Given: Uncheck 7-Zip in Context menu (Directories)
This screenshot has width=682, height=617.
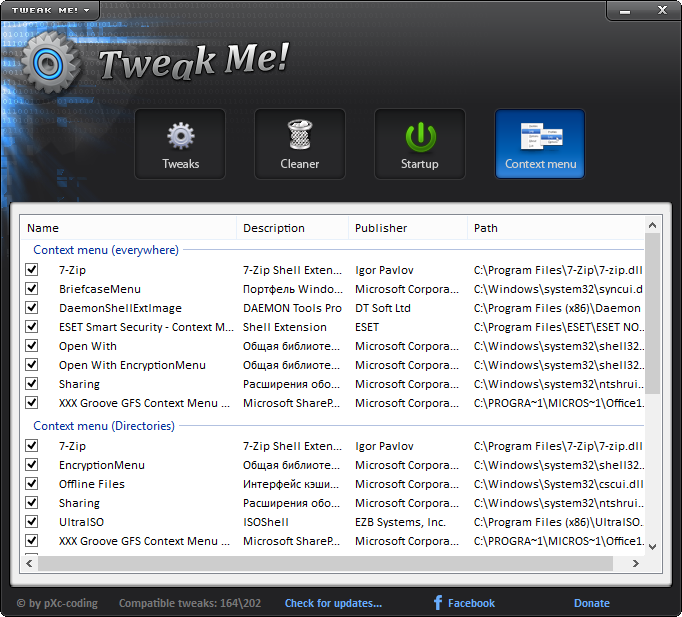Looking at the screenshot, I should coord(31,446).
